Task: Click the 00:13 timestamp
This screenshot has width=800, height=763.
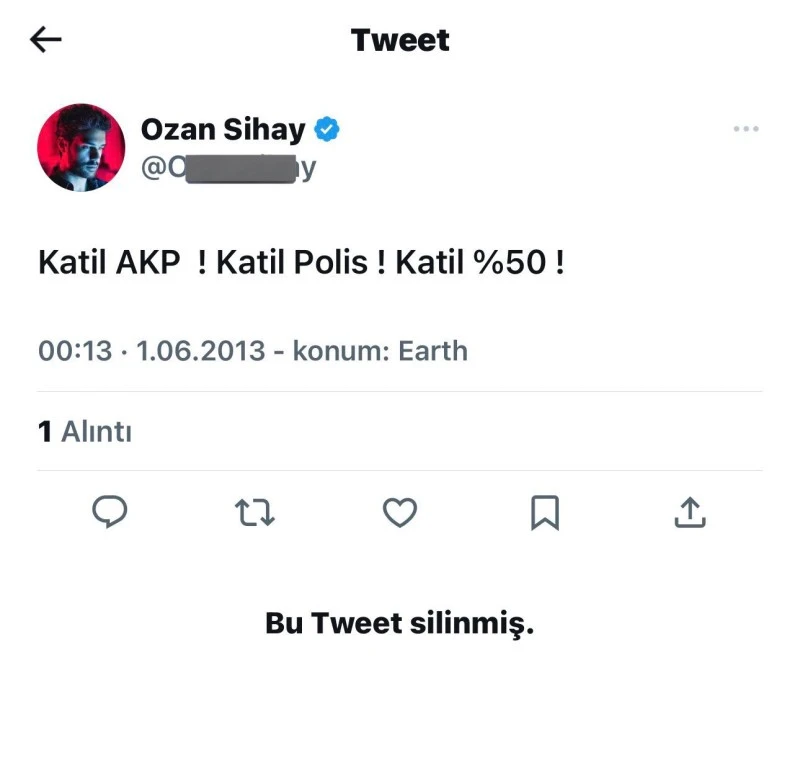Action: click(75, 351)
